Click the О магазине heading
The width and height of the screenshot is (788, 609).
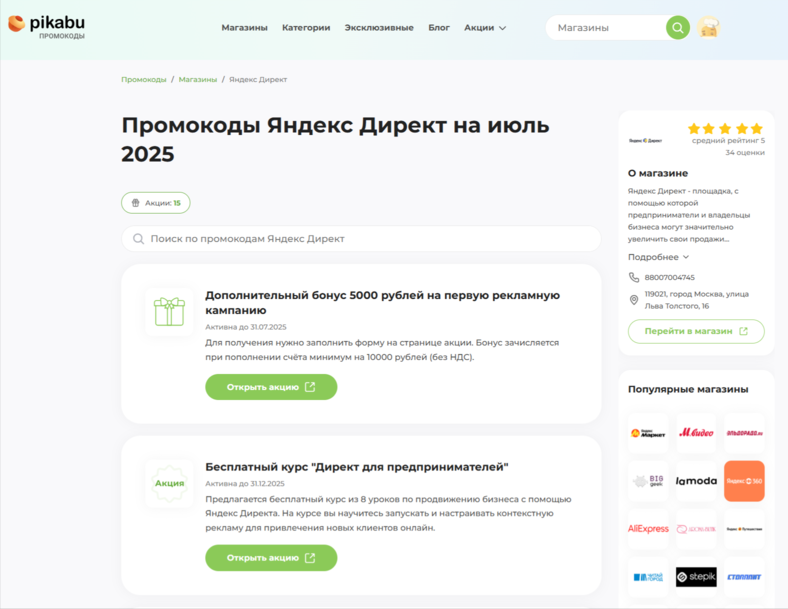point(658,173)
